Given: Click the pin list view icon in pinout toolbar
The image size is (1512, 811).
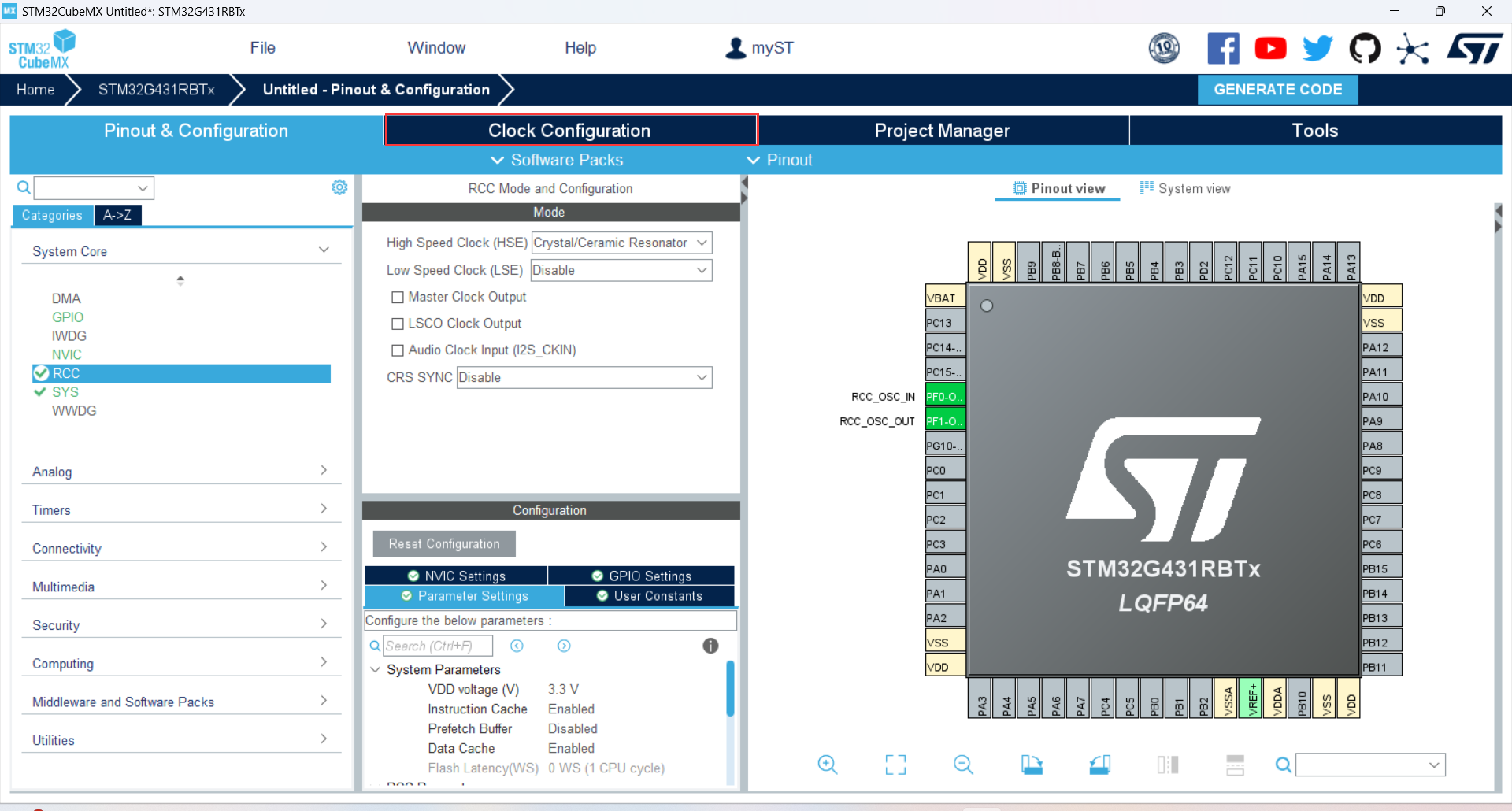Looking at the screenshot, I should click(x=1236, y=765).
